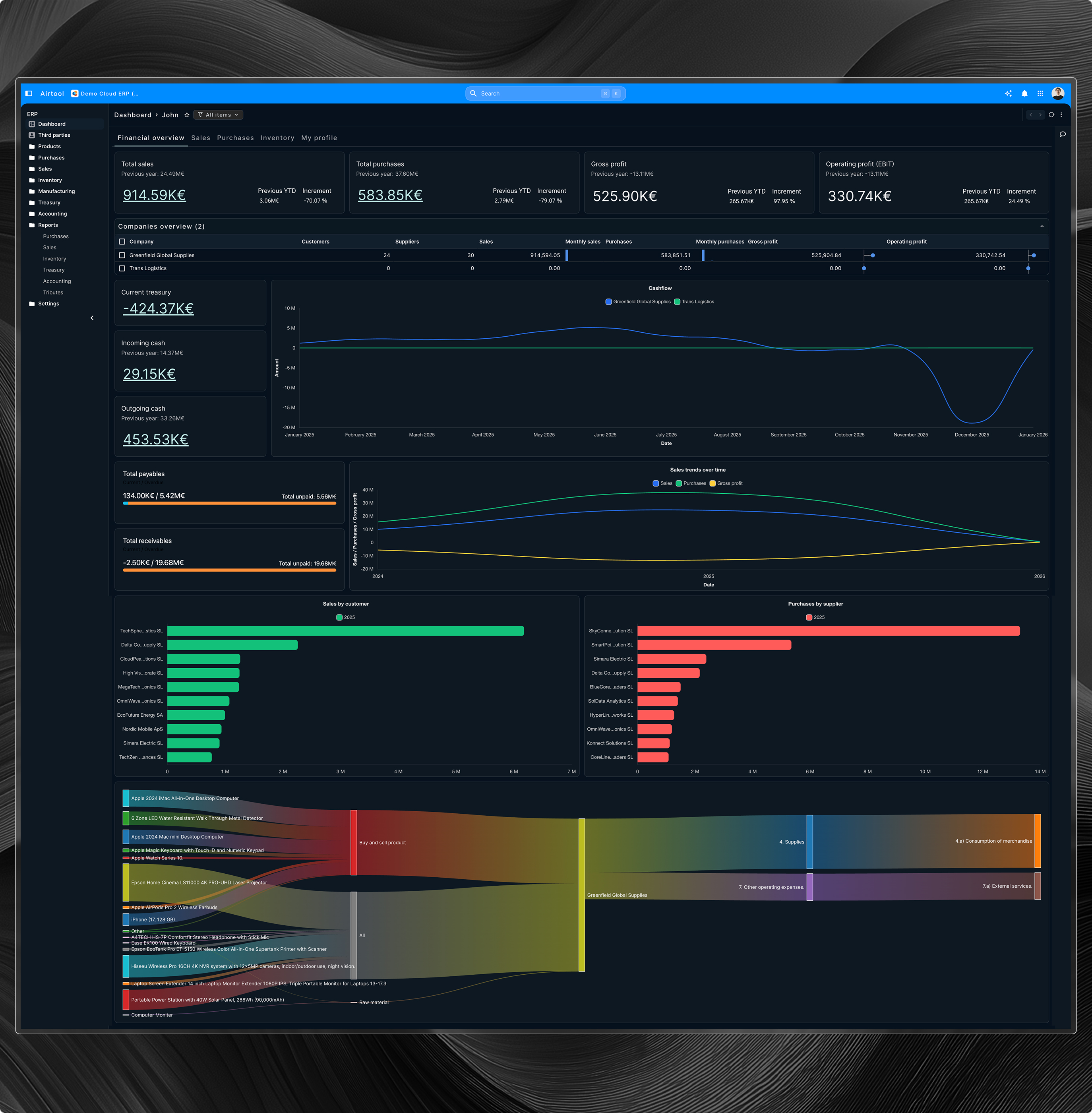Image resolution: width=1092 pixels, height=1113 pixels.
Task: Collapse the Companies overview section chevron
Action: 1042,227
